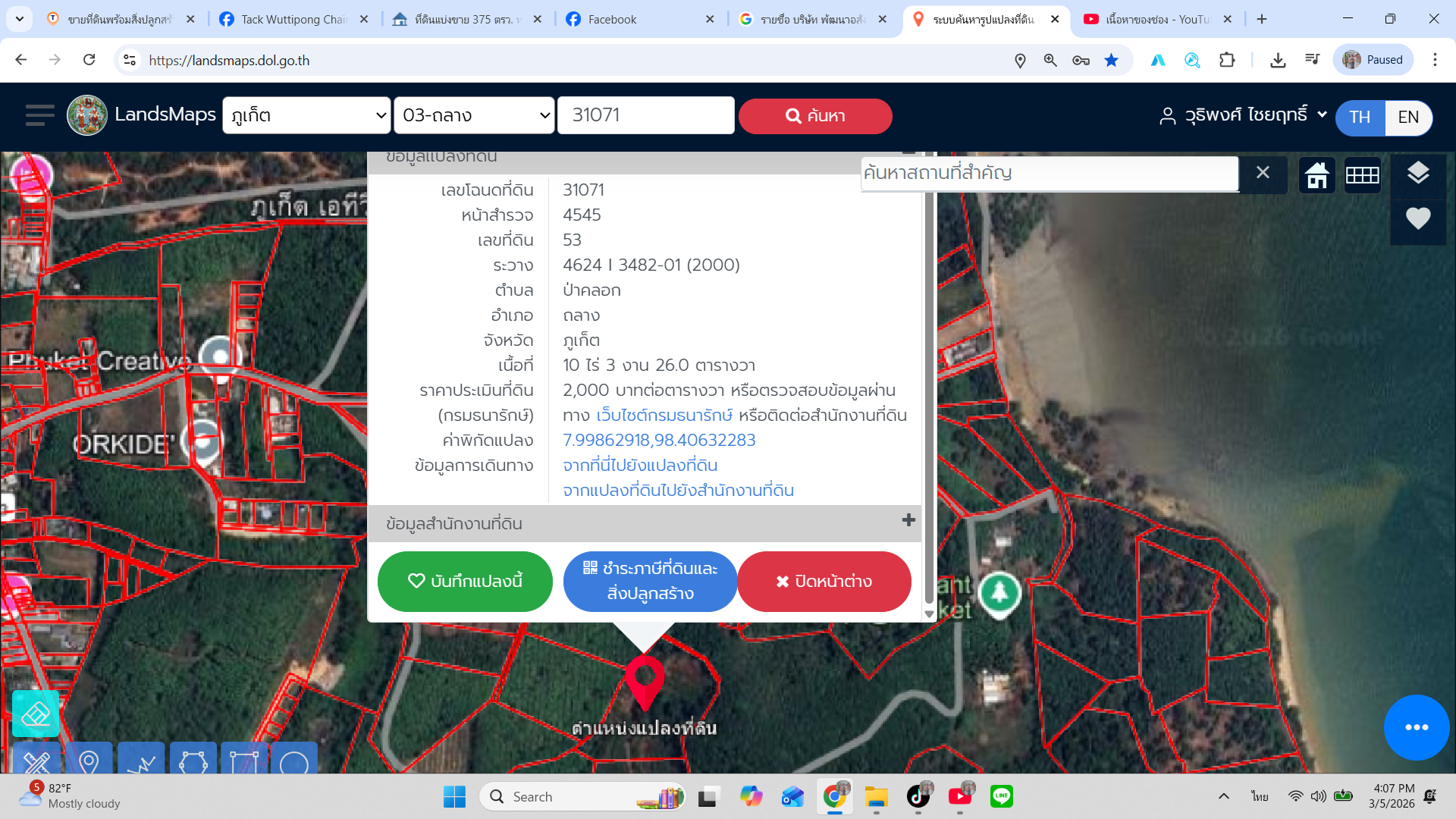Screen dimensions: 1456x819
Task: Open Chrome three-dot menu
Action: [x=1435, y=60]
